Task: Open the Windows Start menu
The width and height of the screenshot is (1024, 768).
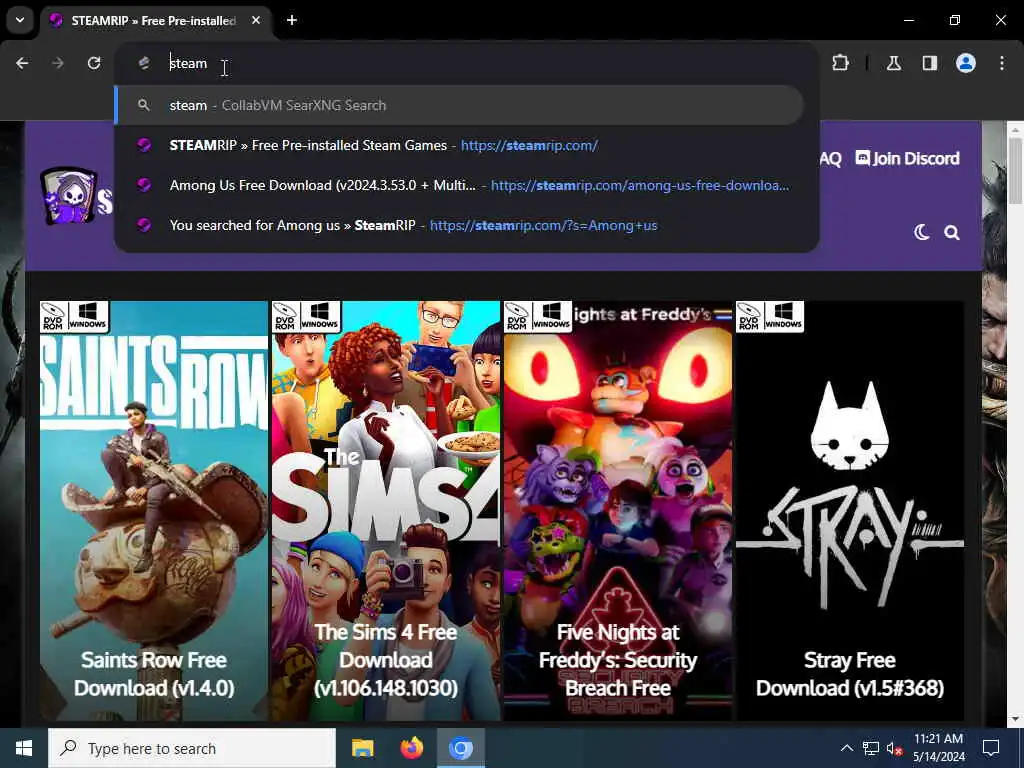Action: [x=24, y=748]
